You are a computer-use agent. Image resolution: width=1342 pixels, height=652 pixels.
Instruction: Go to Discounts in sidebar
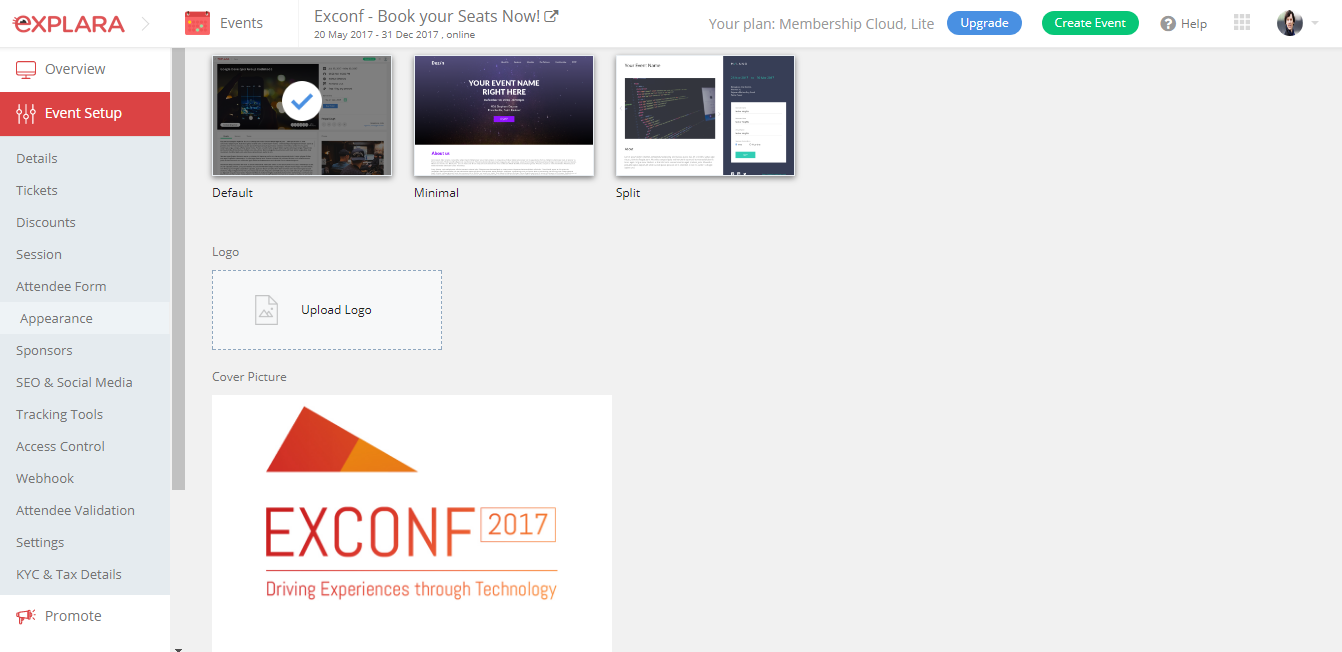46,222
